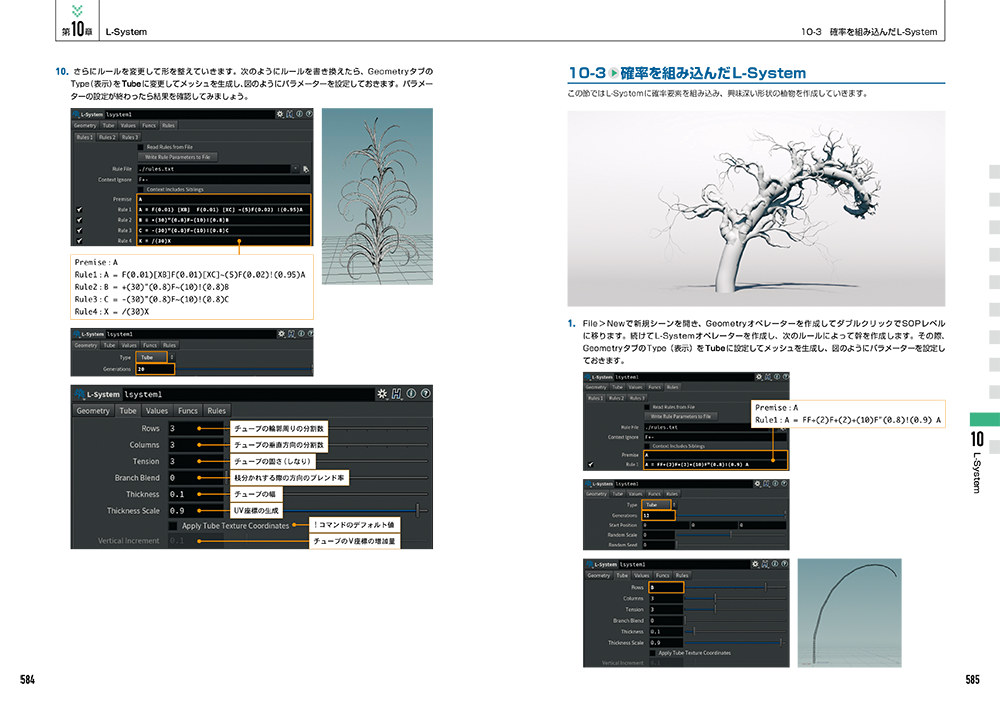
Task: Check Apply Tube Texture Coordinates in the annotated panel
Action: tap(174, 525)
